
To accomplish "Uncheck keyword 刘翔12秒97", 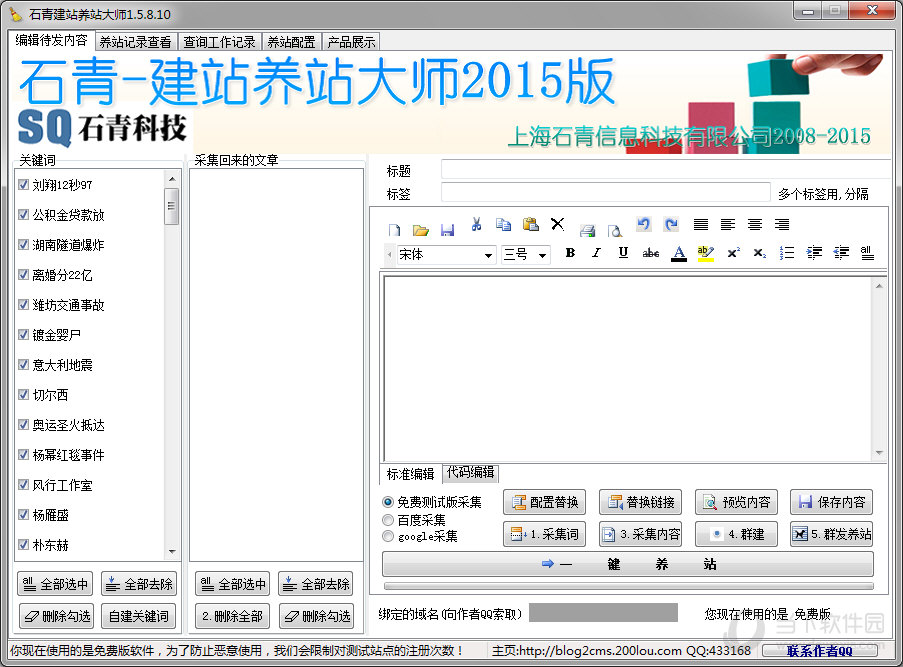I will tap(24, 184).
